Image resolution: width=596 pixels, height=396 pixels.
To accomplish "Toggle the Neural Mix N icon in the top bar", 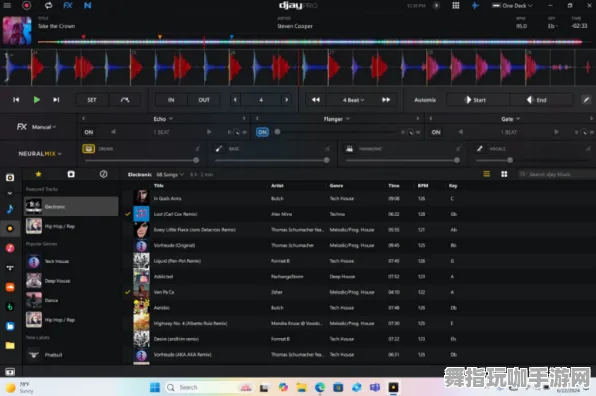I will tap(87, 5).
